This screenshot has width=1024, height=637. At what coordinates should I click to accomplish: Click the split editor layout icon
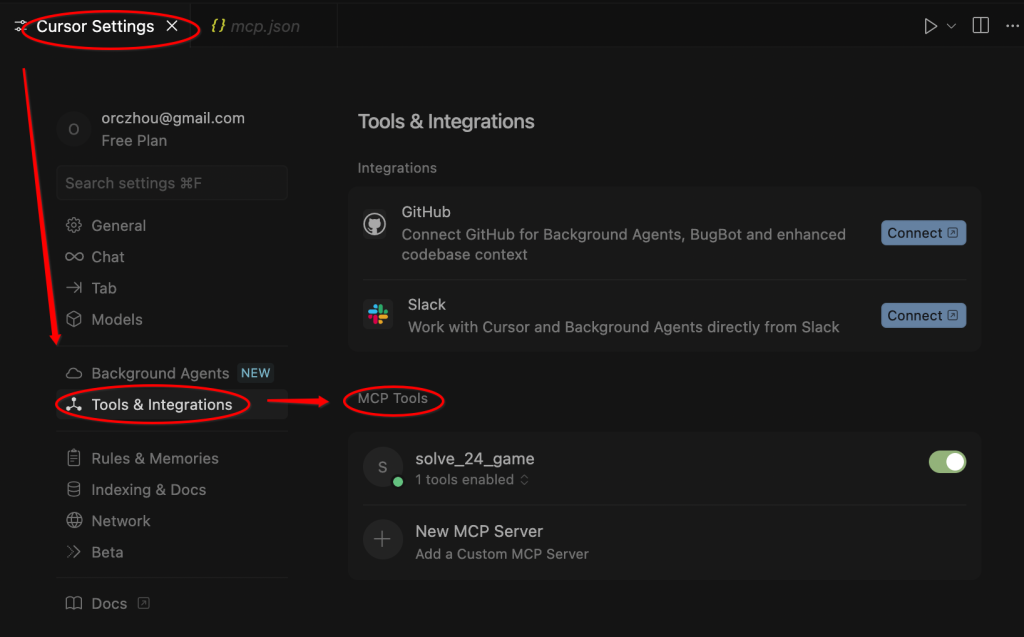[980, 25]
